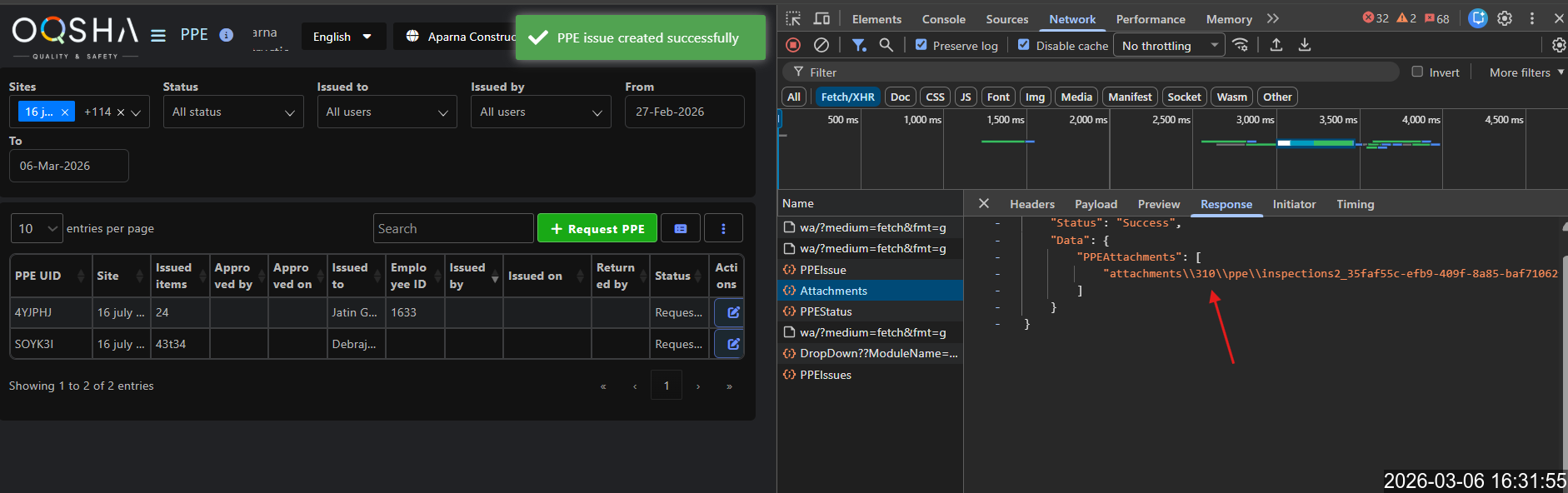Screen dimensions: 1568x493
Task: Clear the network log
Action: [821, 45]
